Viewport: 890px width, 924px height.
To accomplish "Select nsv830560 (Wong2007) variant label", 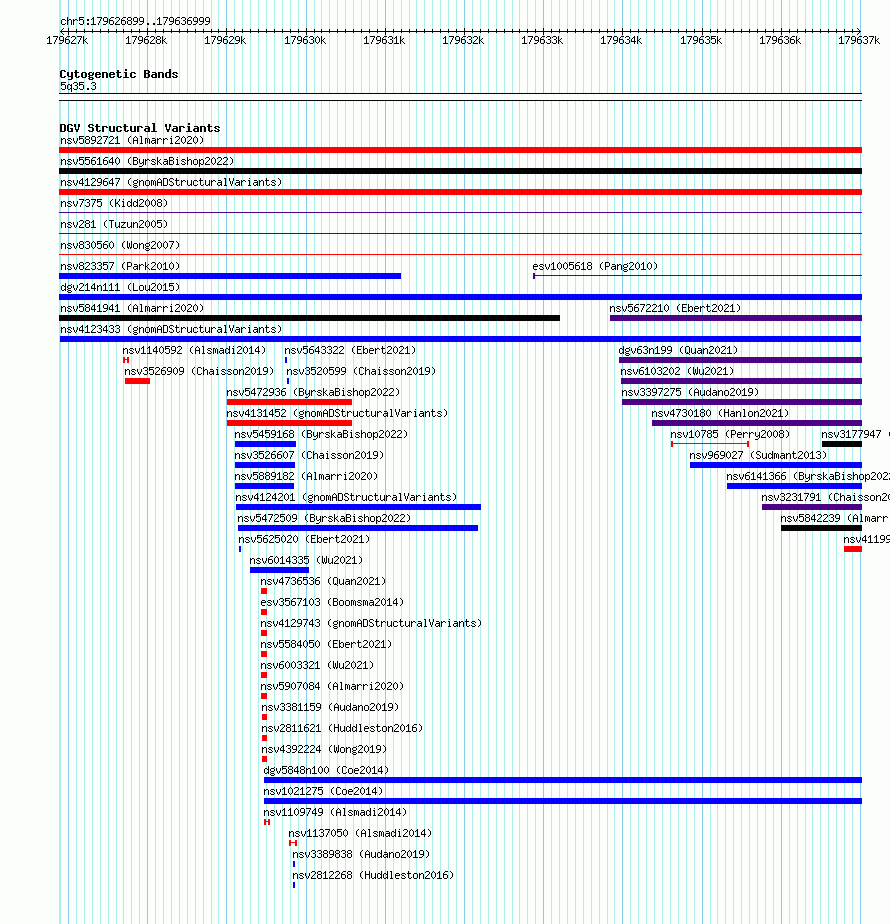I will tap(120, 245).
